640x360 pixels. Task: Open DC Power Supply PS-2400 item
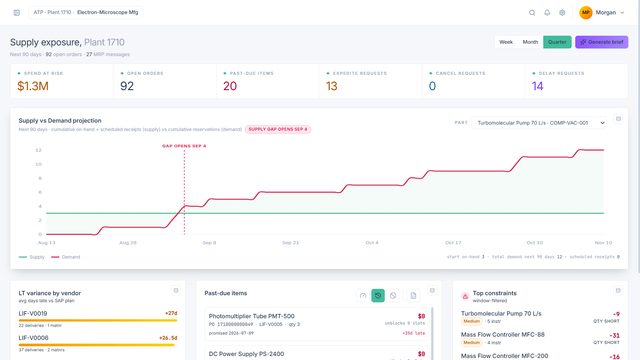point(317,353)
